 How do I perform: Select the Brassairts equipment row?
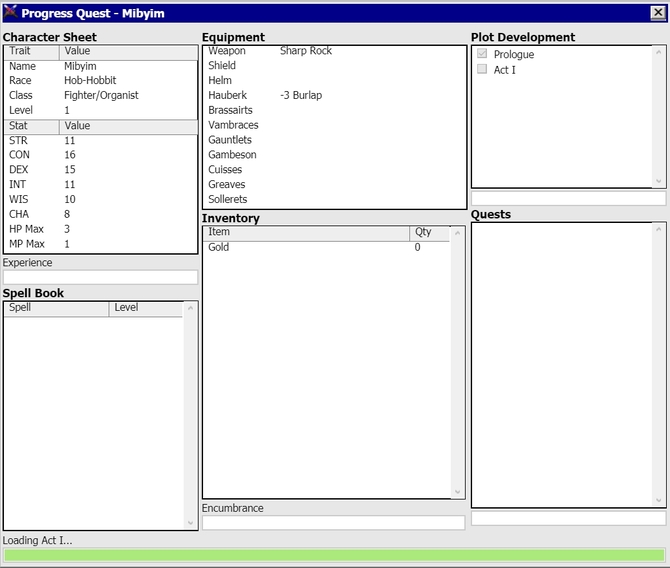335,110
